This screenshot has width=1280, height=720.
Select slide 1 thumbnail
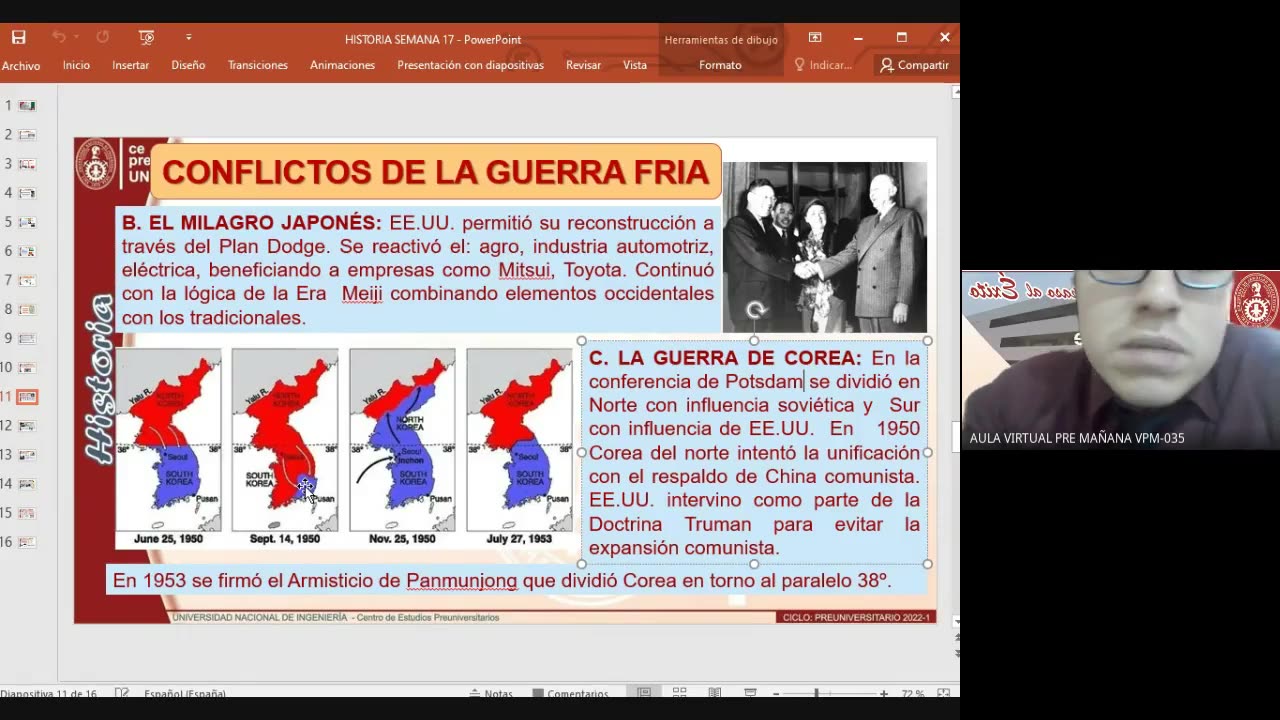pyautogui.click(x=27, y=105)
